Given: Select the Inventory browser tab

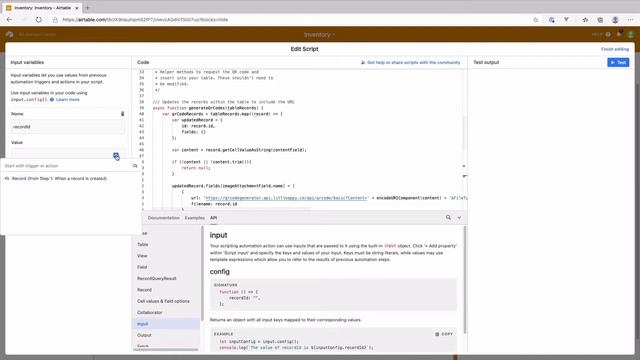Looking at the screenshot, I should click(x=42, y=8).
